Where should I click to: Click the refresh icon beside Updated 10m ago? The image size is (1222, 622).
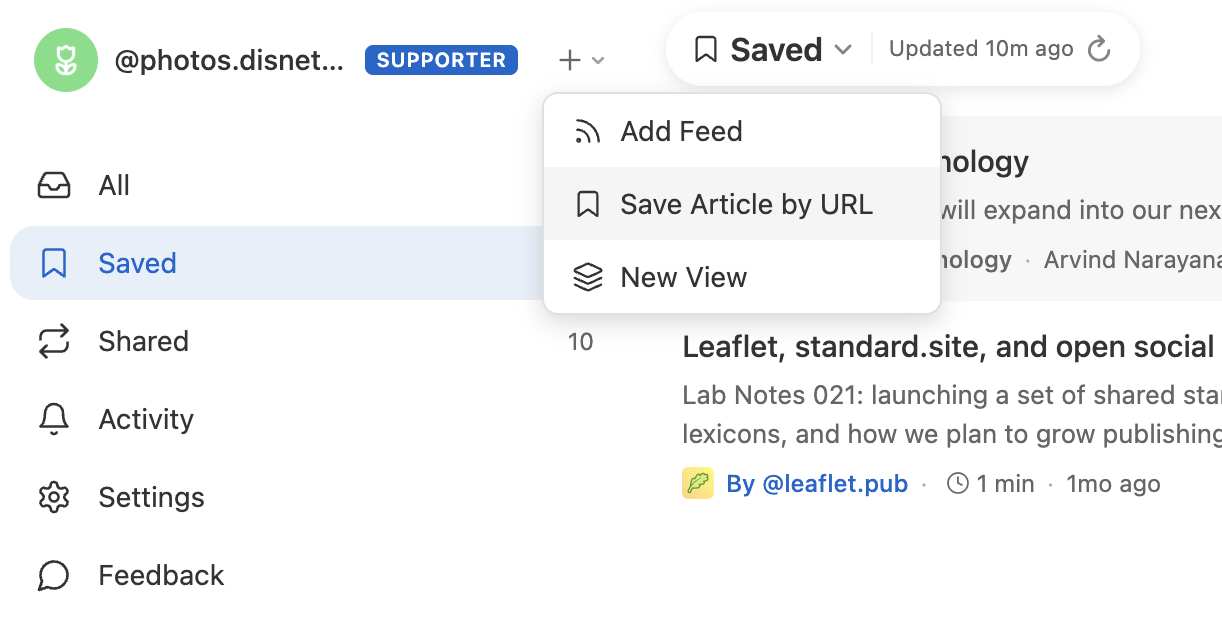pyautogui.click(x=1099, y=49)
